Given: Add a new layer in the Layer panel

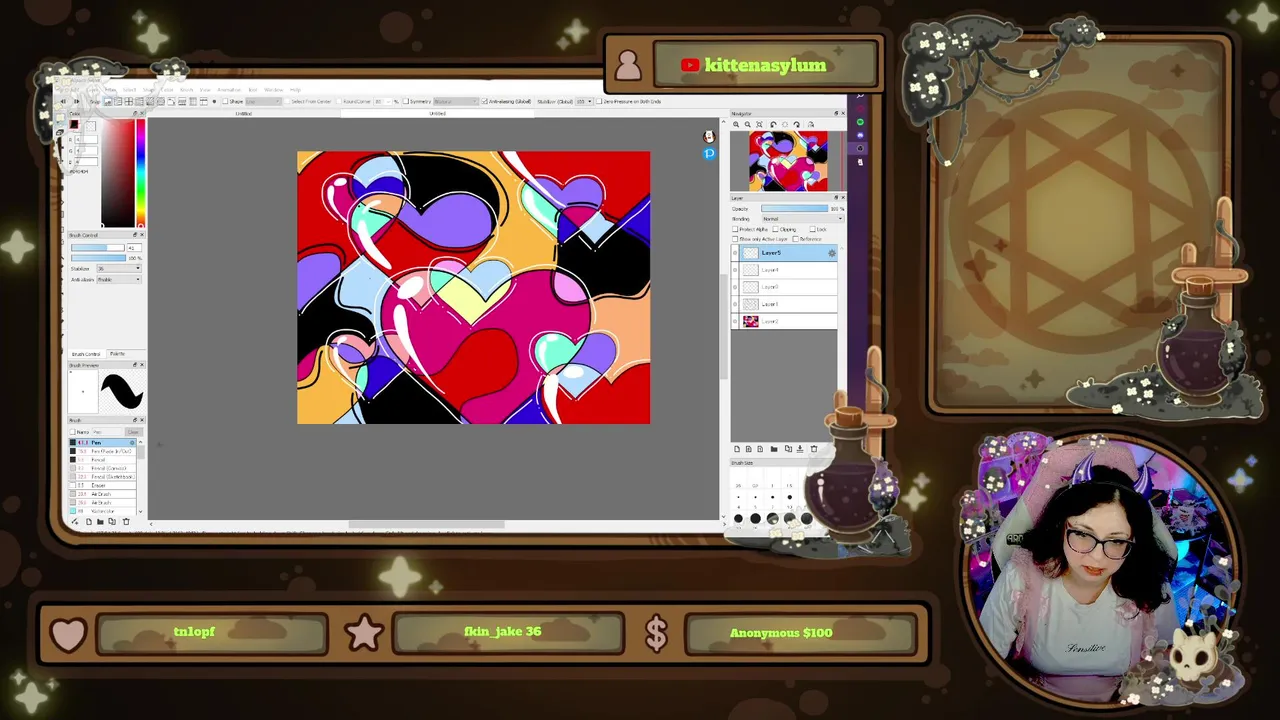Looking at the screenshot, I should [x=737, y=449].
